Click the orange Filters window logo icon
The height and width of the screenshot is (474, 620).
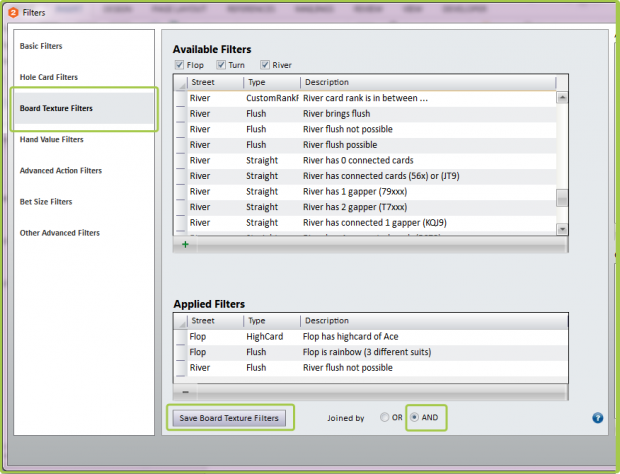(x=13, y=13)
